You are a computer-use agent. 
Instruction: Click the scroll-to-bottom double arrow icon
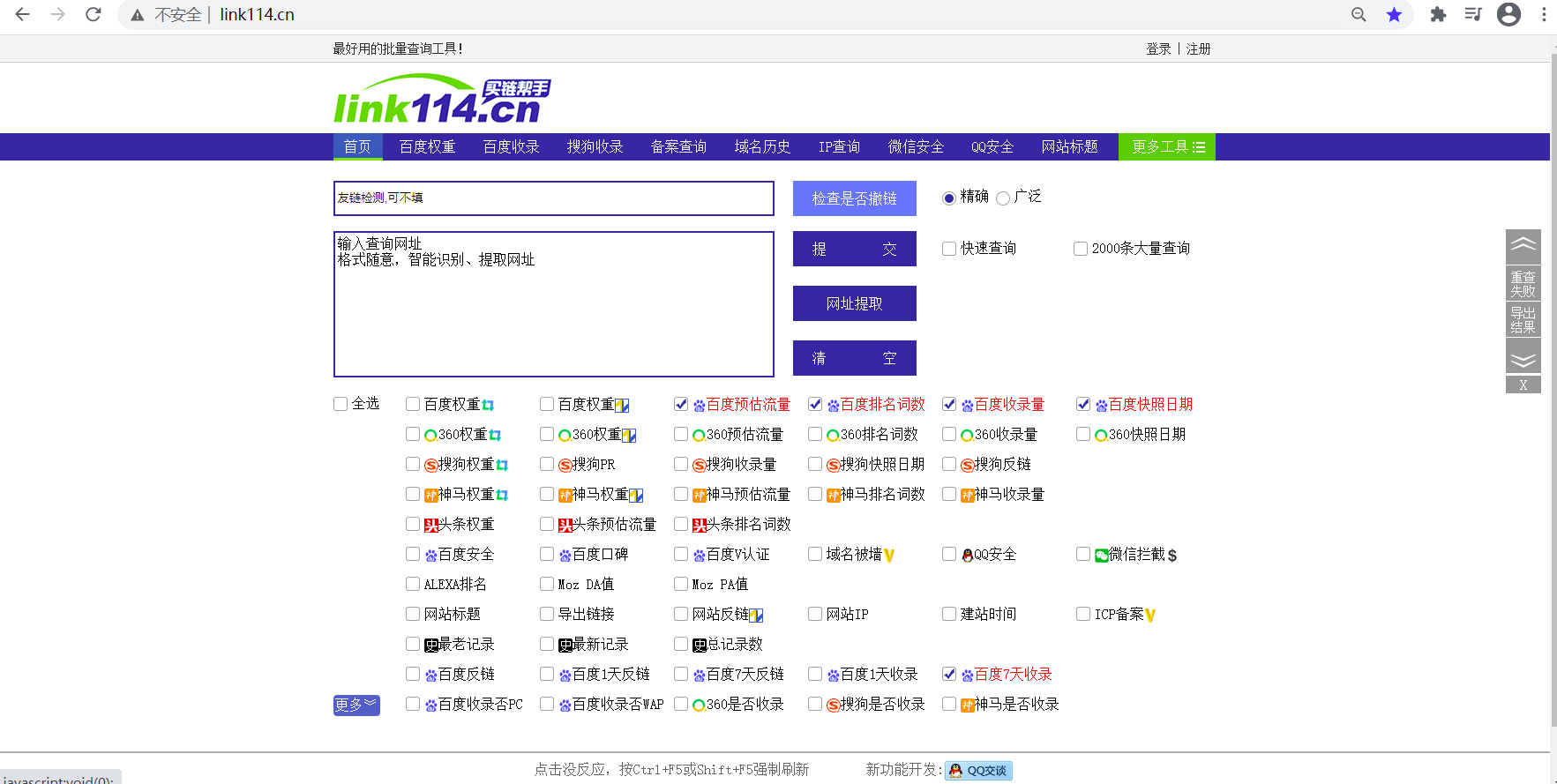[1523, 356]
